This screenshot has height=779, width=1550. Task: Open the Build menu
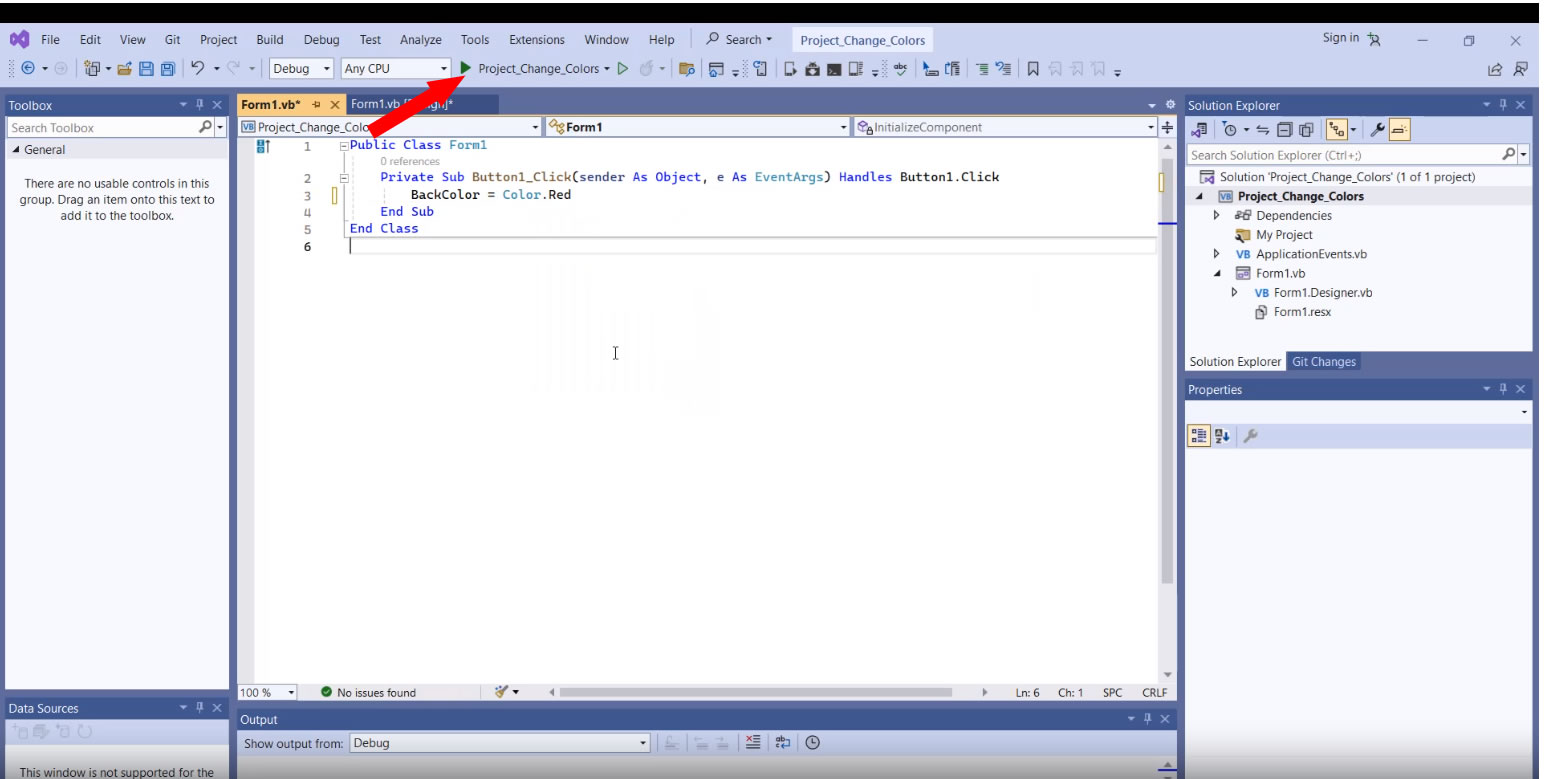point(269,40)
